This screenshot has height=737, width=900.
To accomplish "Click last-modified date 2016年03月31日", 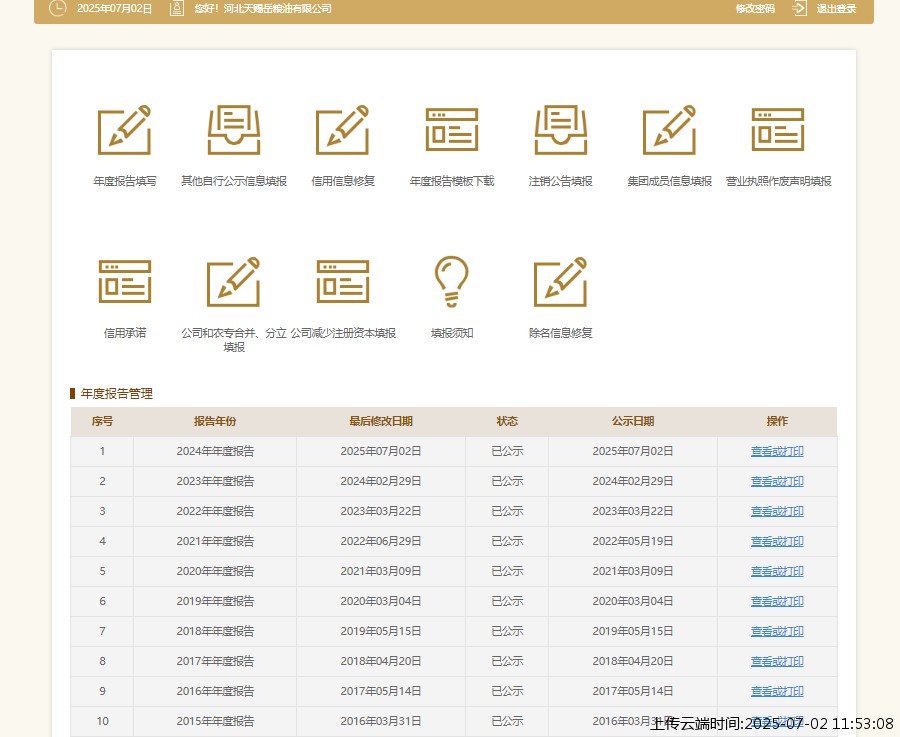I will pyautogui.click(x=381, y=721).
